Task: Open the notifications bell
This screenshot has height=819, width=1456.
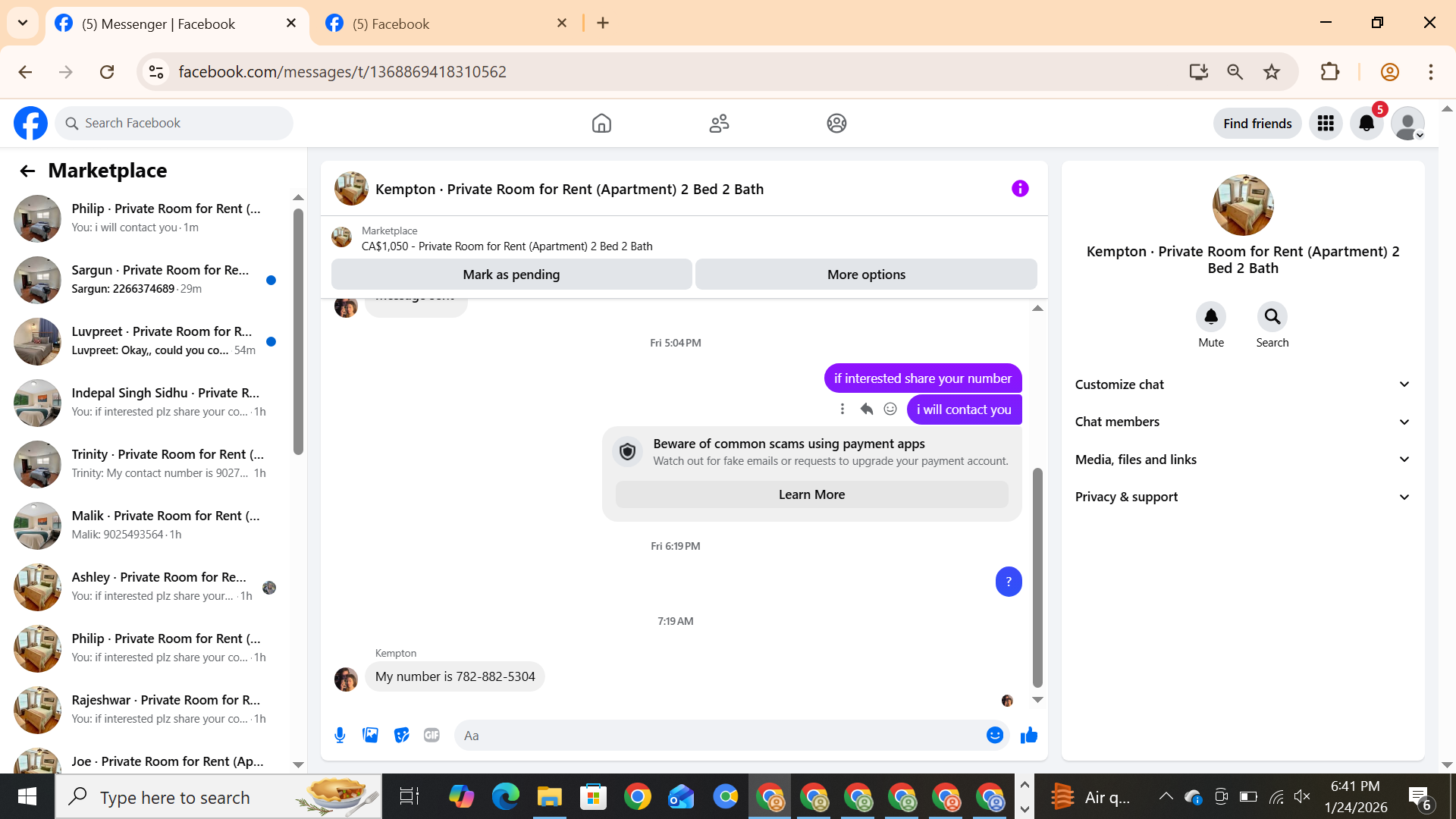Action: (1366, 124)
